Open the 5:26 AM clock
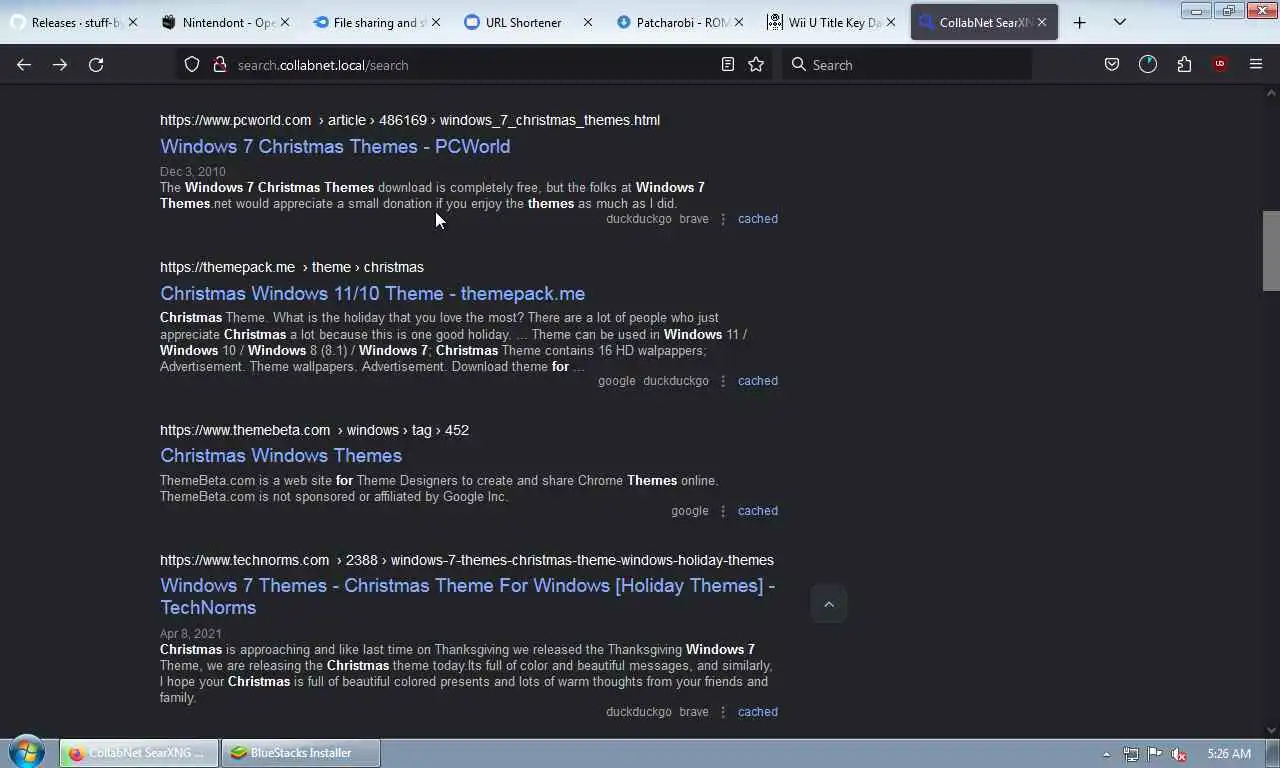 point(1229,754)
